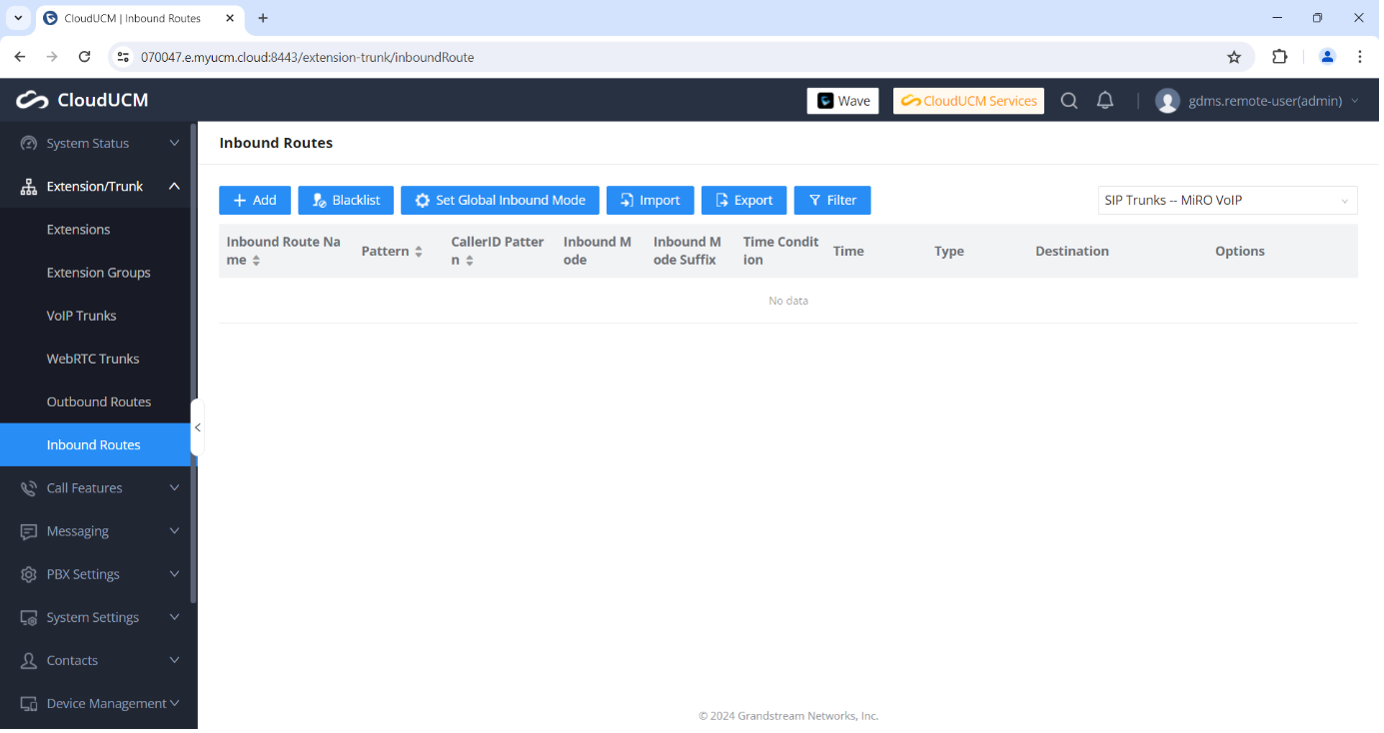
Task: Open the browser extensions puzzle icon
Action: [1279, 57]
